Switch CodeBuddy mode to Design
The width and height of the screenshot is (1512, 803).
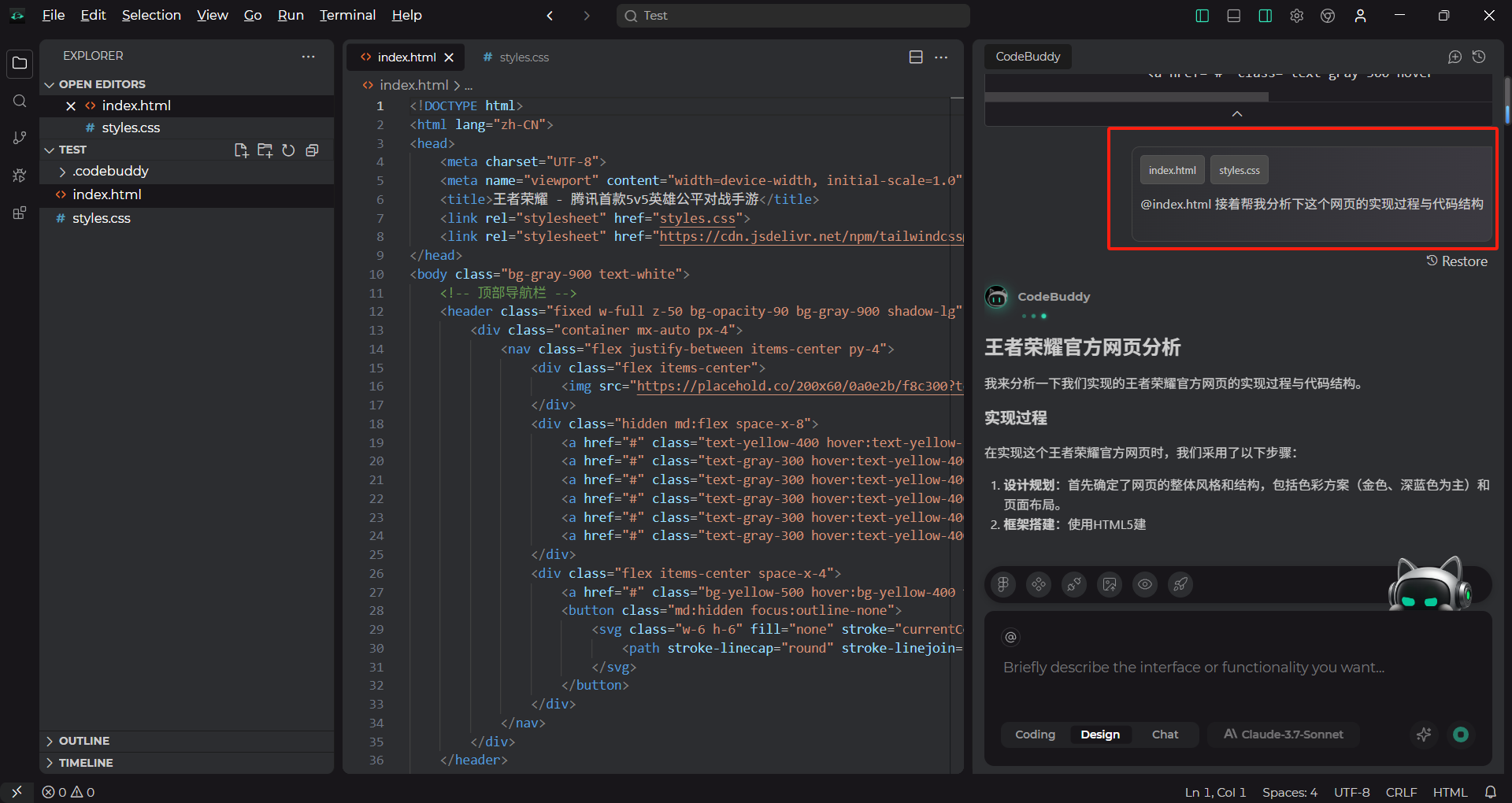1100,735
